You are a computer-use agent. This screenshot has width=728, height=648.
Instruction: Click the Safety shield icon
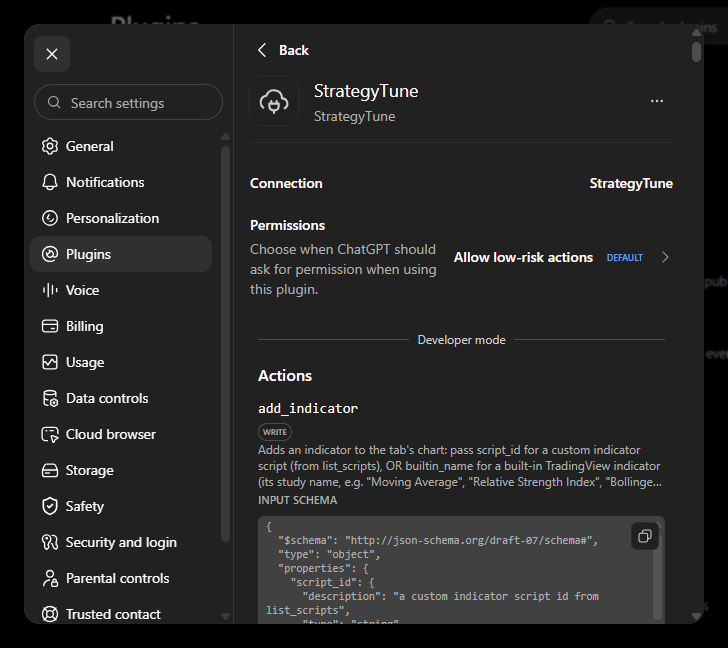point(50,506)
